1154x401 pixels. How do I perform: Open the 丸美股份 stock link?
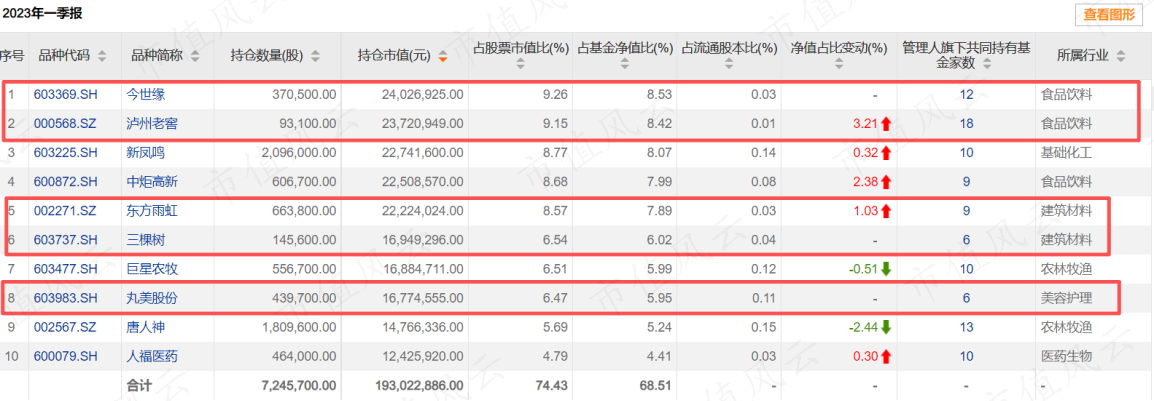152,298
